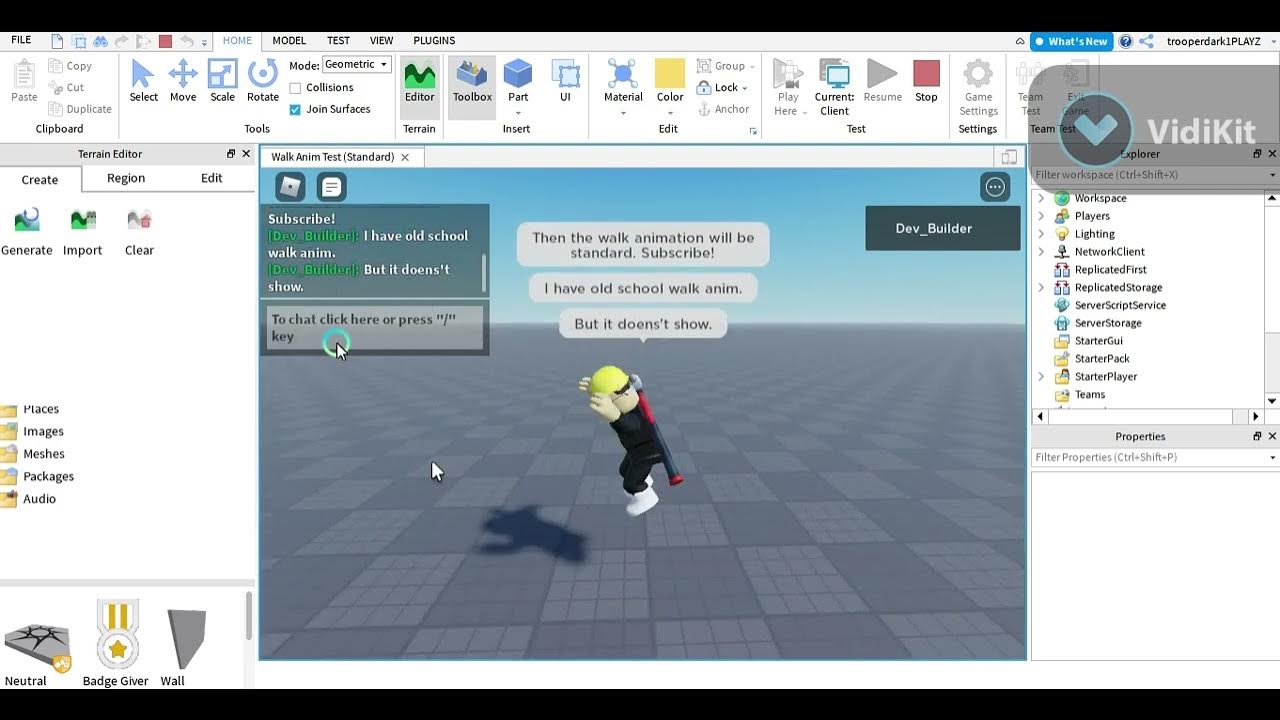Open the Part dropdown arrow
Image resolution: width=1280 pixels, height=720 pixels.
pos(518,112)
